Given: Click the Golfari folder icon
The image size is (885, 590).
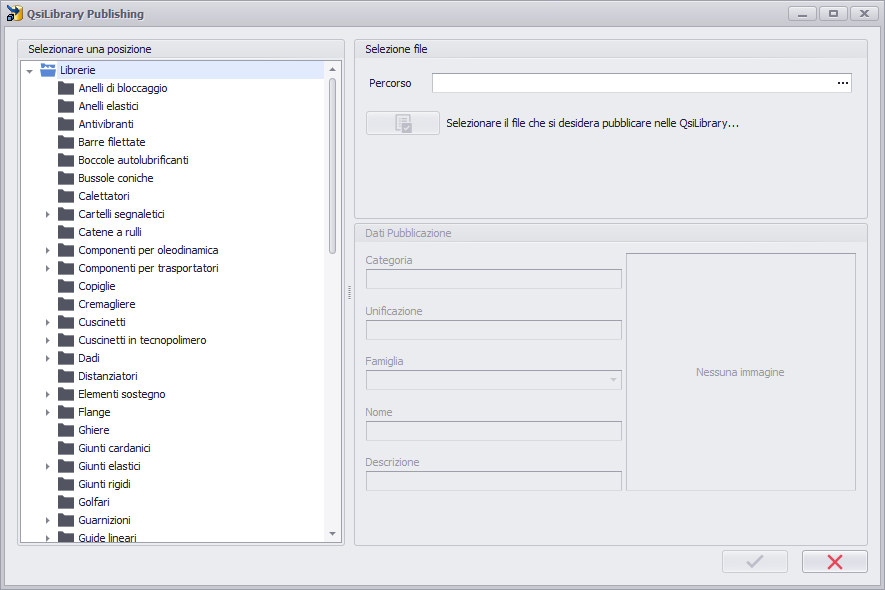Looking at the screenshot, I should point(66,502).
